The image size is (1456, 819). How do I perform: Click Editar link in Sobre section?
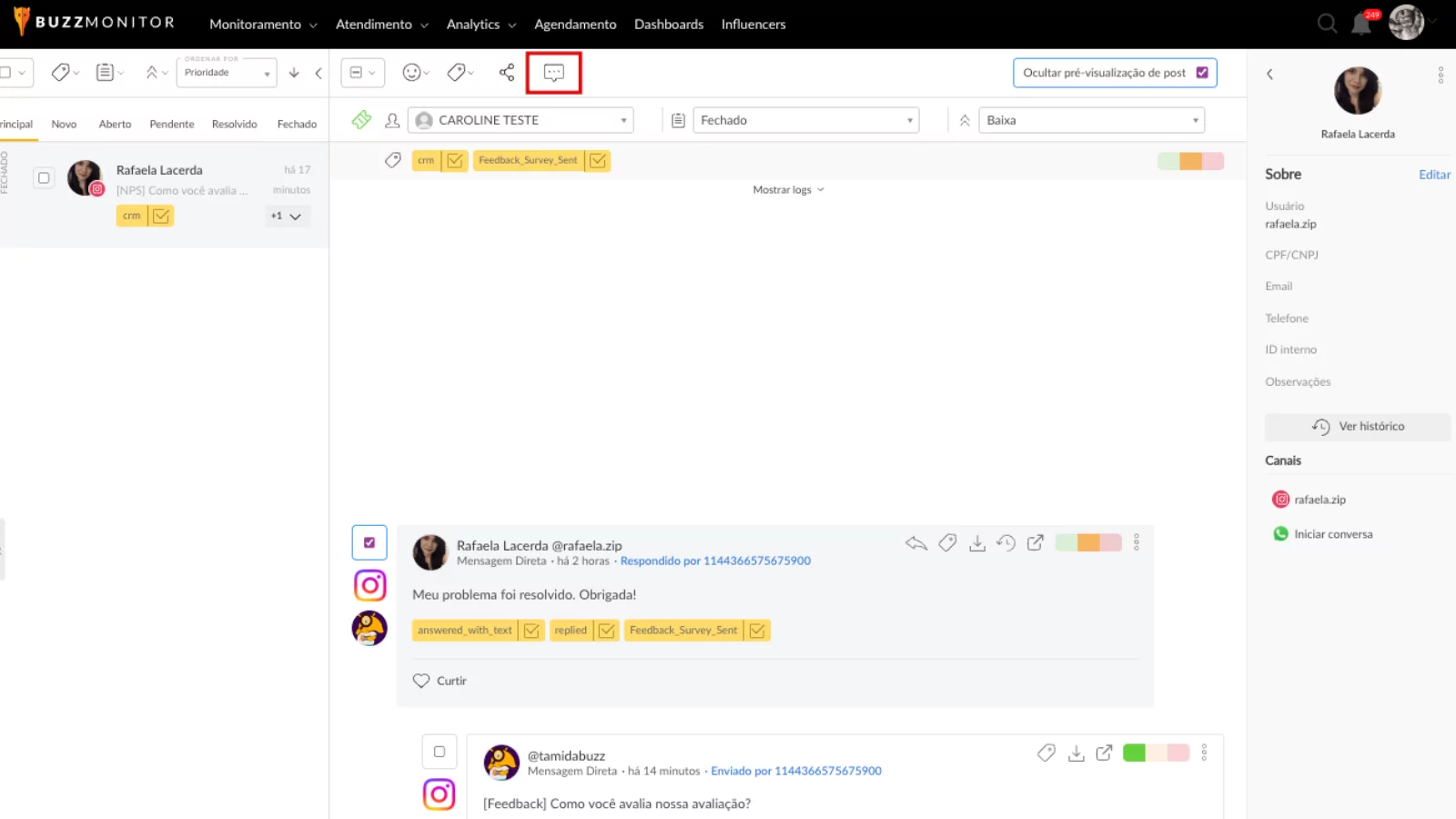pos(1434,175)
